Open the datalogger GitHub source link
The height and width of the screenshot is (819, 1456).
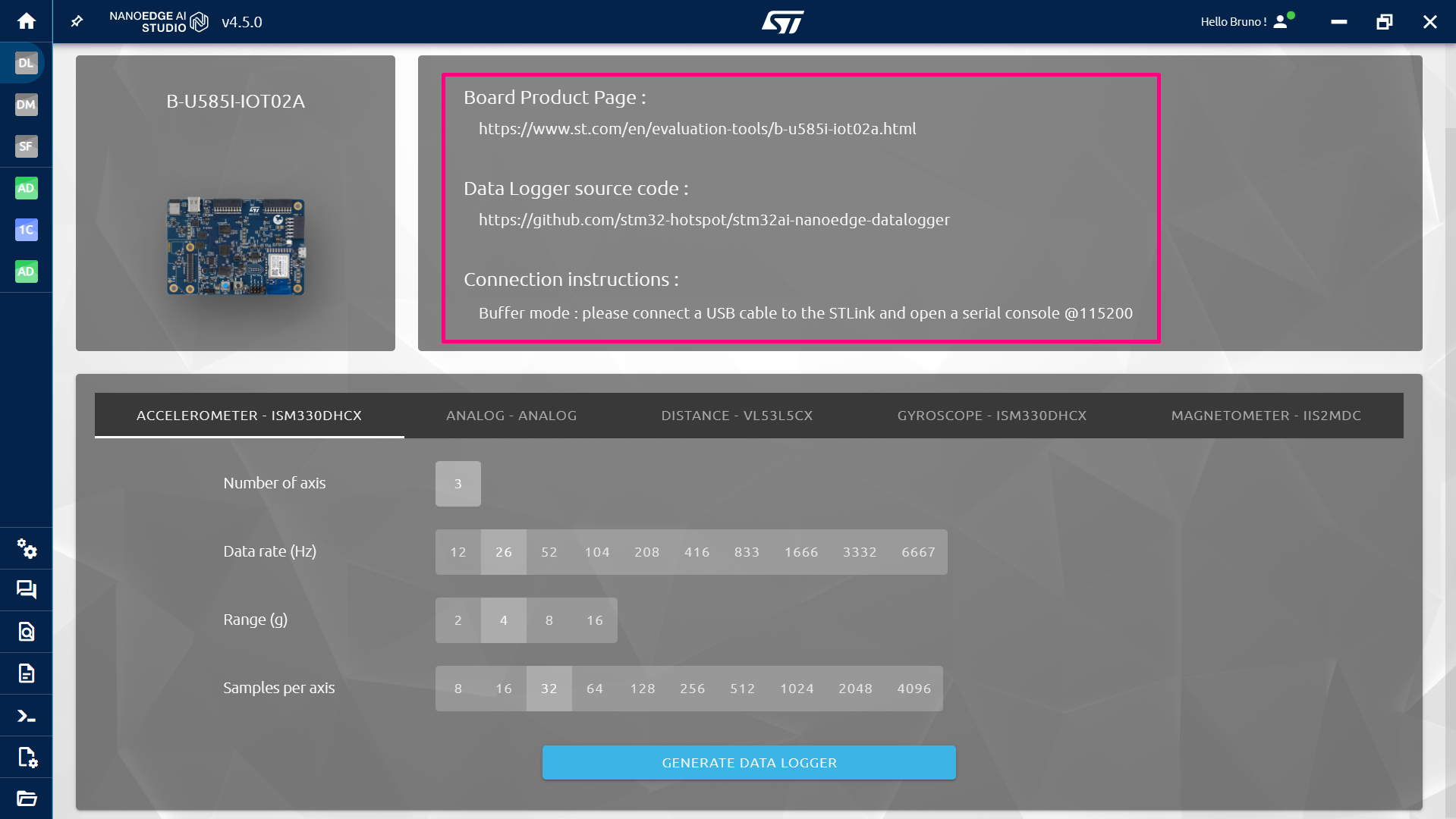pyautogui.click(x=714, y=221)
